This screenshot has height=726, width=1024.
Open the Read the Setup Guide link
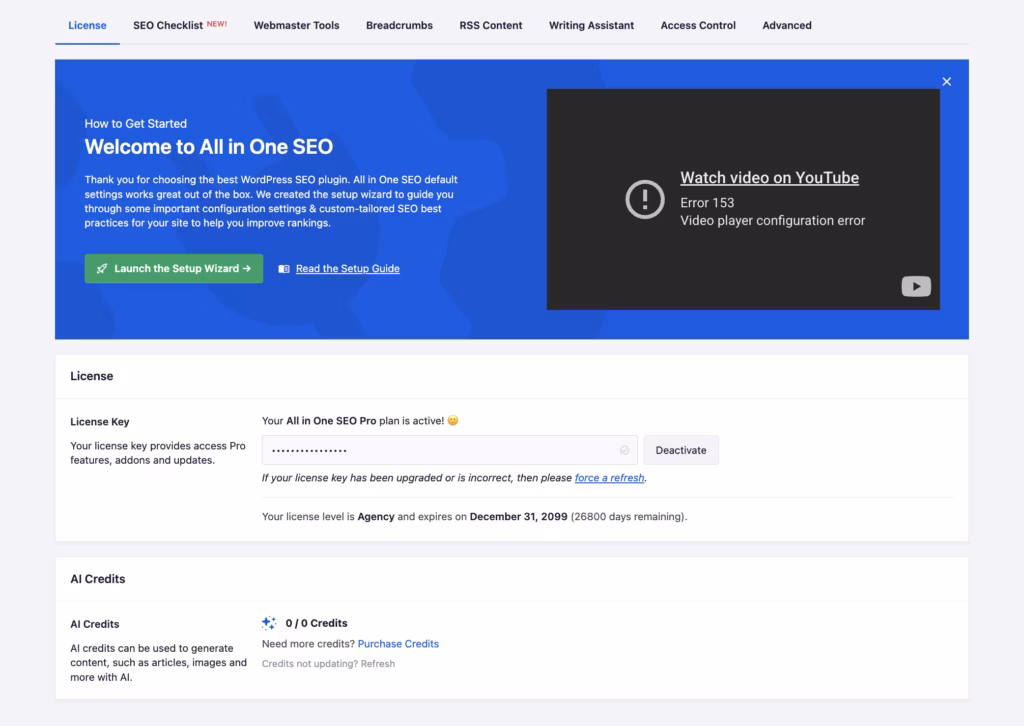[347, 268]
